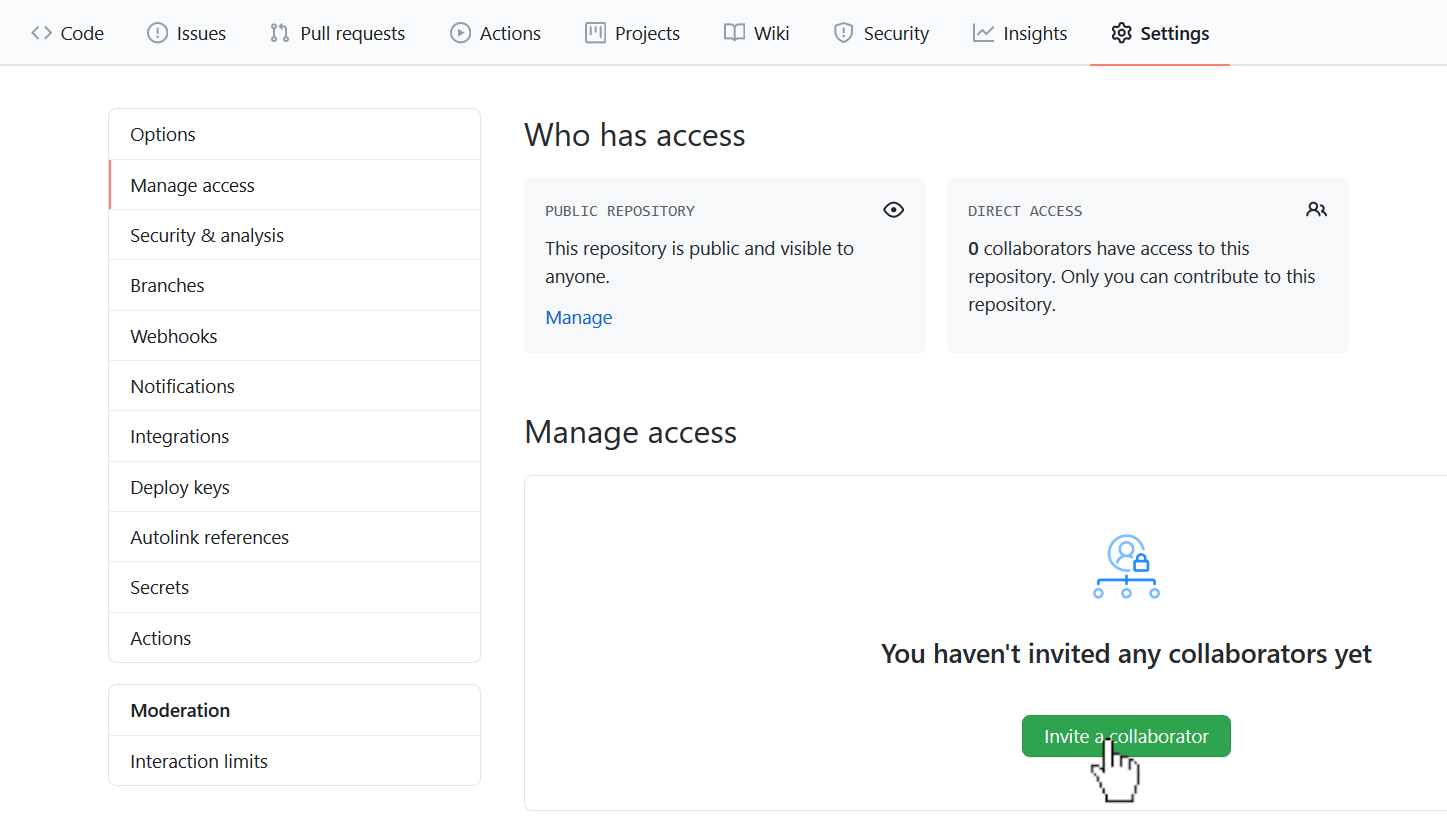Open Interaction limits under Moderation
1447x828 pixels.
295,761
